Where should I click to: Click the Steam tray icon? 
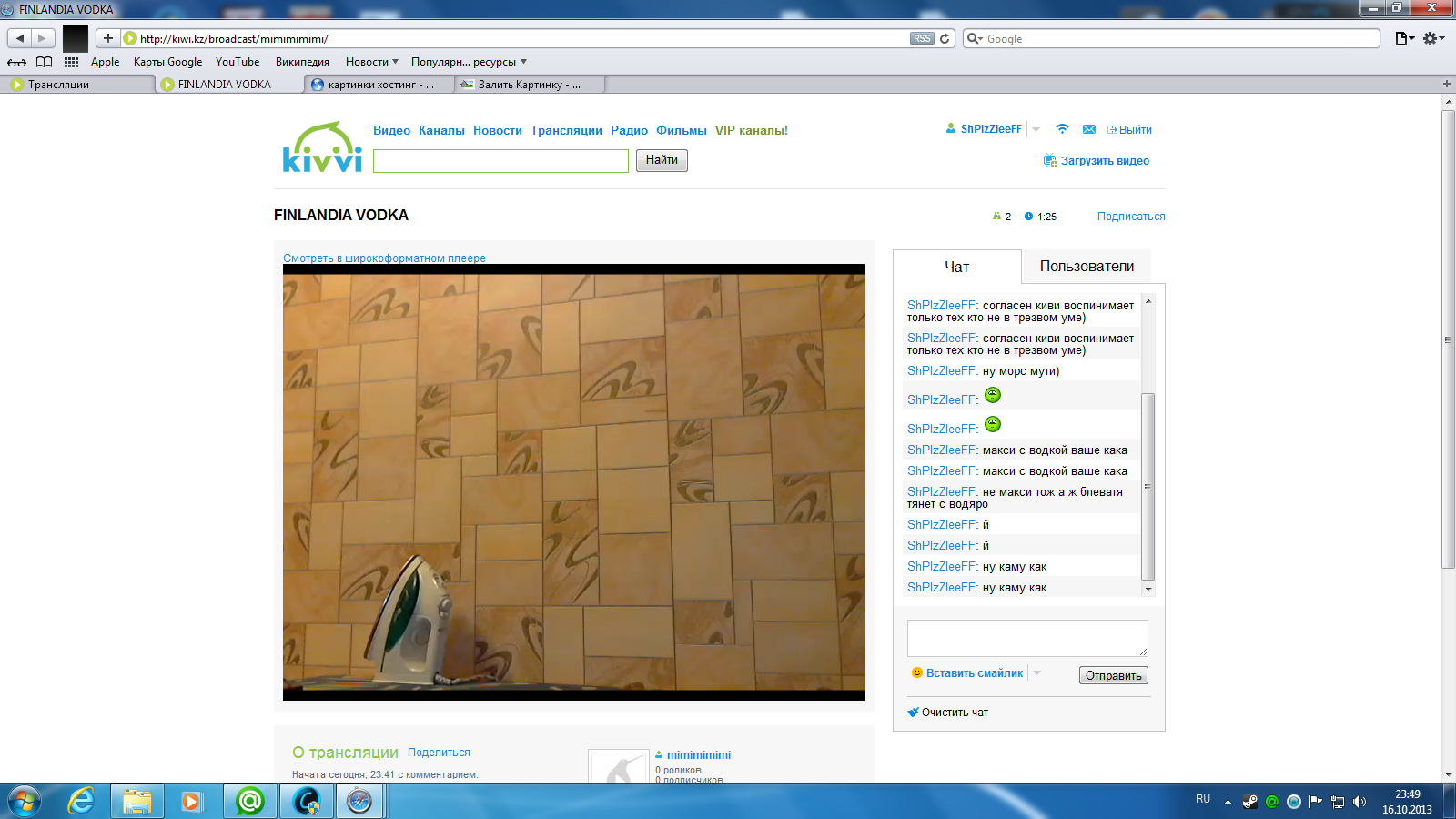pos(1250,802)
